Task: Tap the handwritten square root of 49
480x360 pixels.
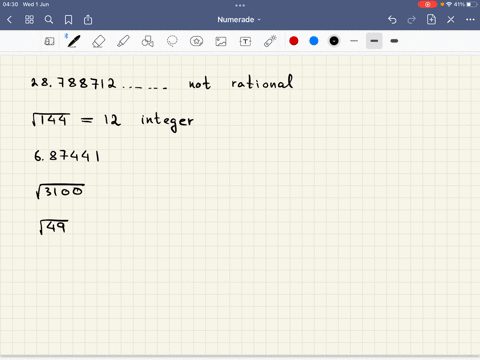Action: point(54,227)
